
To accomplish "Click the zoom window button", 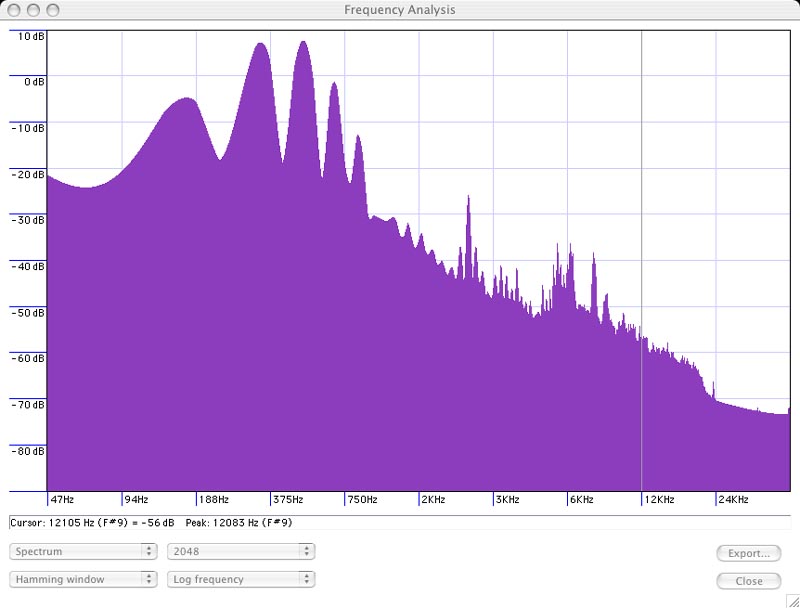I will click(53, 10).
